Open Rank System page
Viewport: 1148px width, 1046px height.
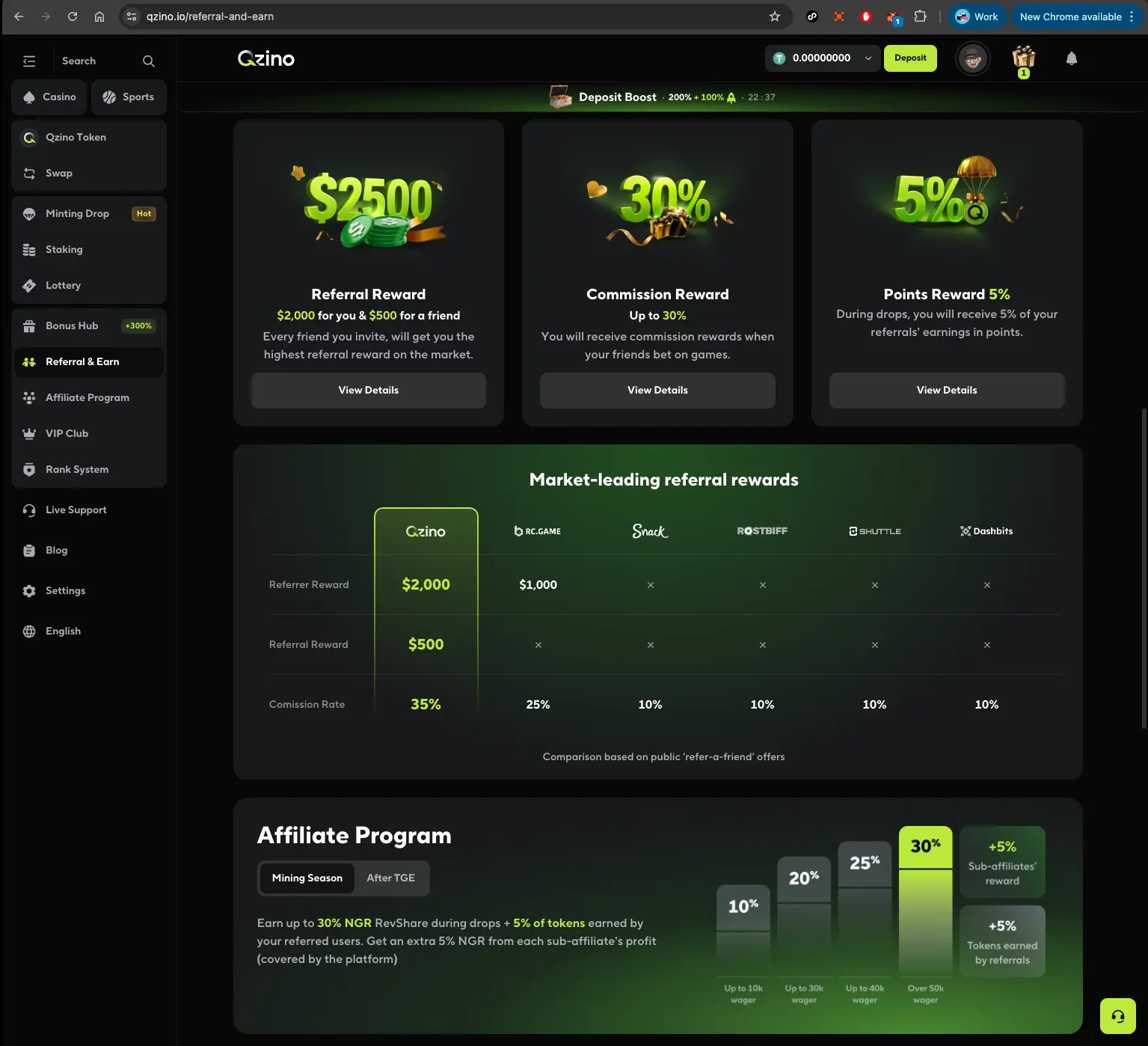click(89, 470)
